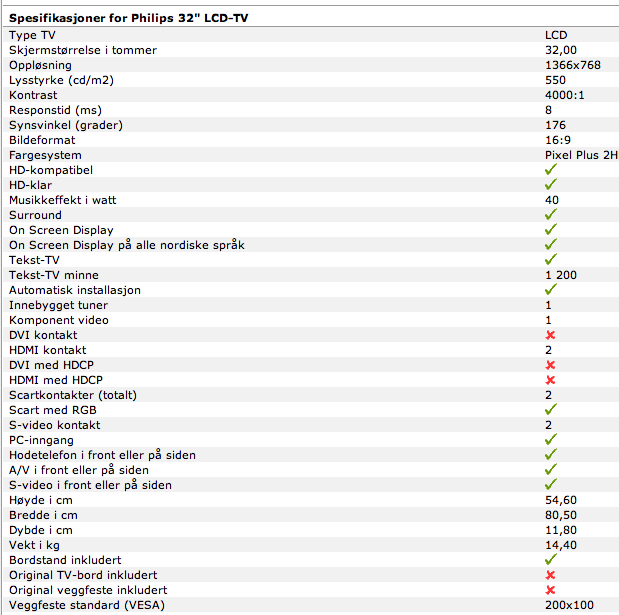Click the Surround green checkmark icon
The height and width of the screenshot is (615, 619).
point(550,215)
